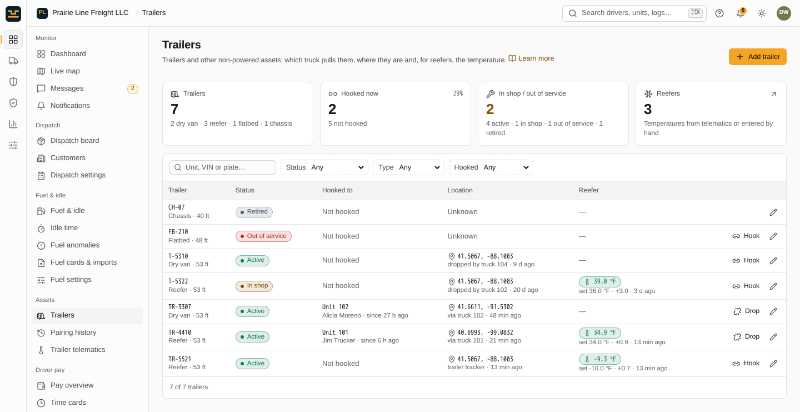Click Drop for trailer TR-5307

coord(746,311)
